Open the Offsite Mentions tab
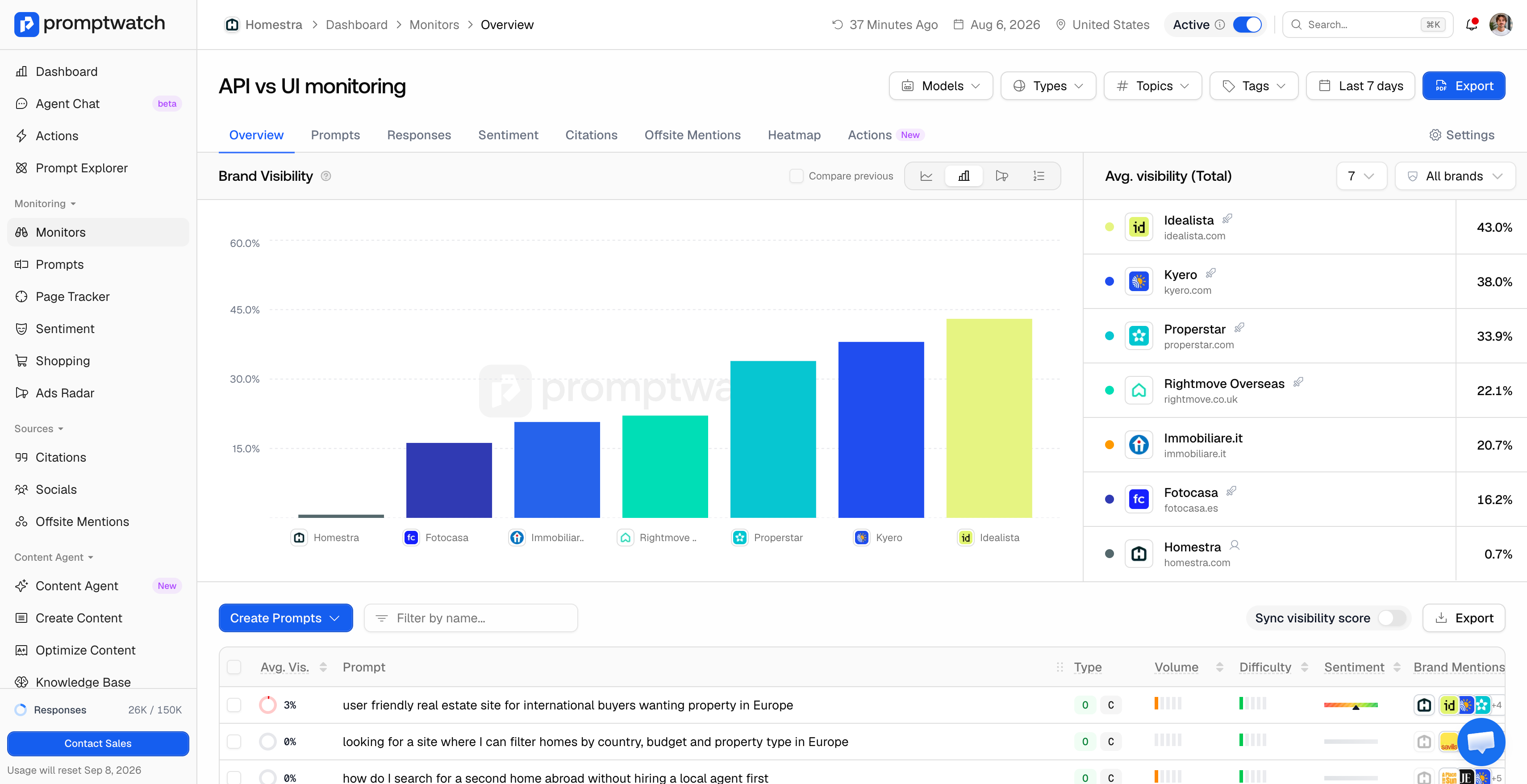This screenshot has height=784, width=1527. pyautogui.click(x=693, y=135)
